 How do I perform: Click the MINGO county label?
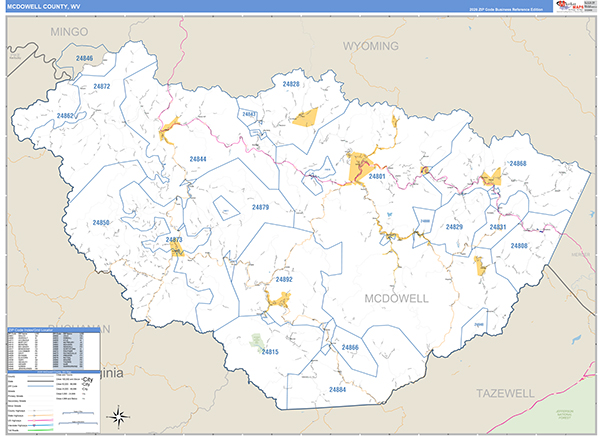pos(69,32)
